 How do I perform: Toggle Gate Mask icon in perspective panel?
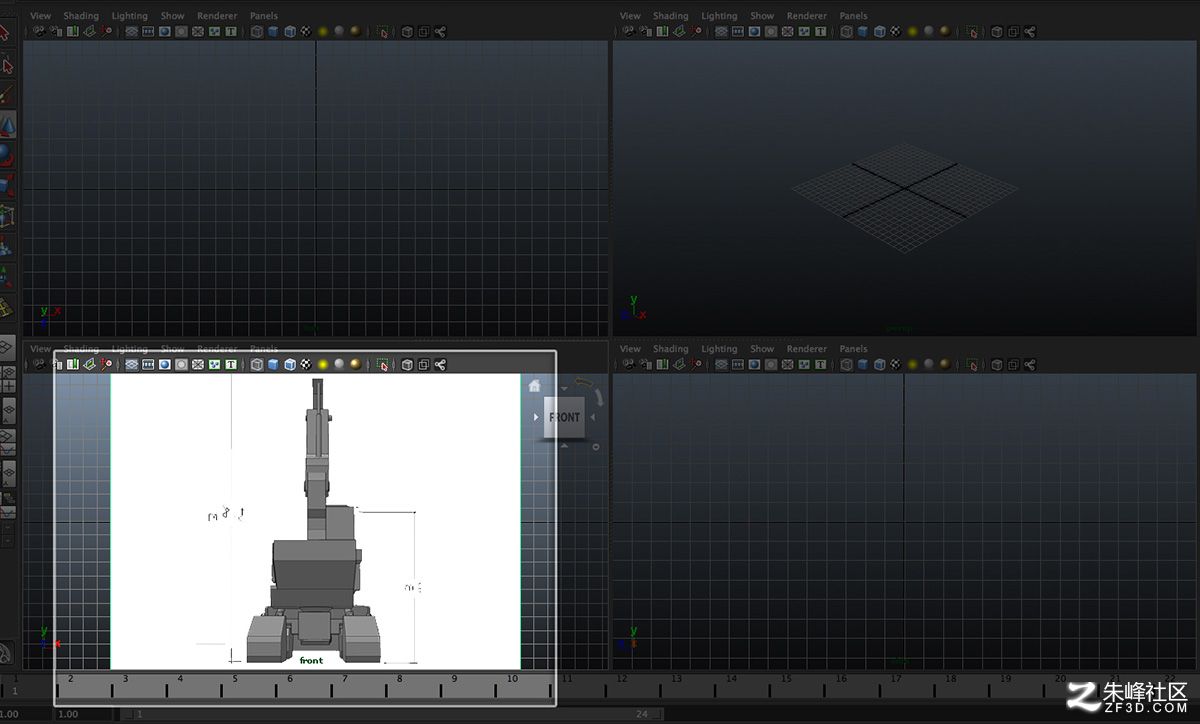click(x=771, y=31)
